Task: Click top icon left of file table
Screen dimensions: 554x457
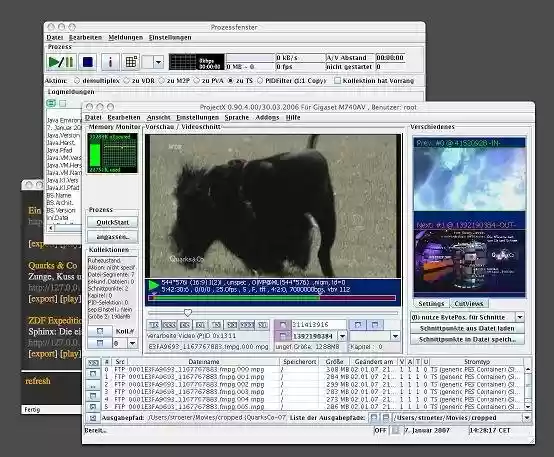Action: pyautogui.click(x=93, y=363)
